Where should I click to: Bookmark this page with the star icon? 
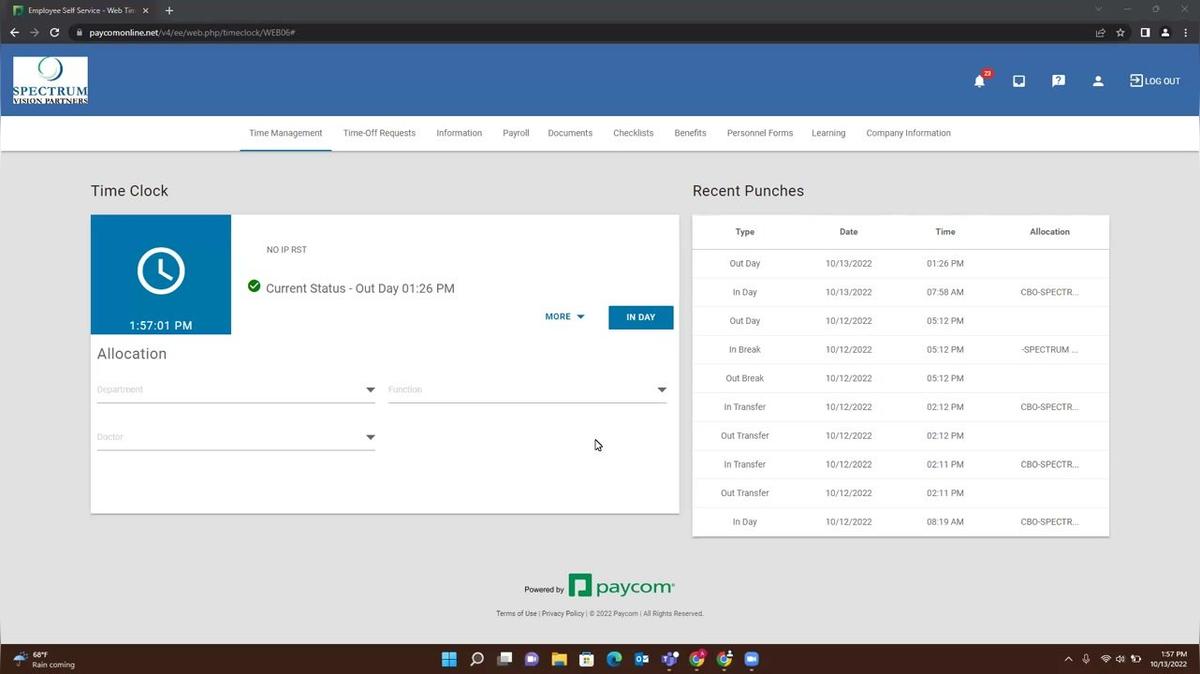(x=1121, y=32)
